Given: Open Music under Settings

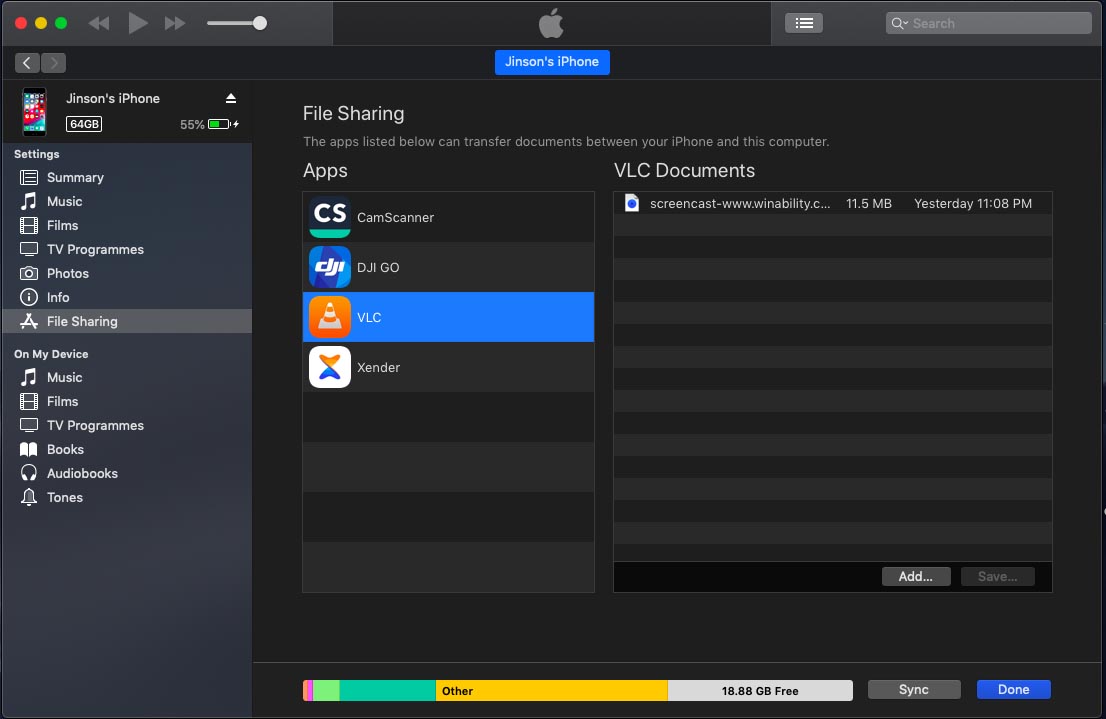Looking at the screenshot, I should tap(127, 201).
